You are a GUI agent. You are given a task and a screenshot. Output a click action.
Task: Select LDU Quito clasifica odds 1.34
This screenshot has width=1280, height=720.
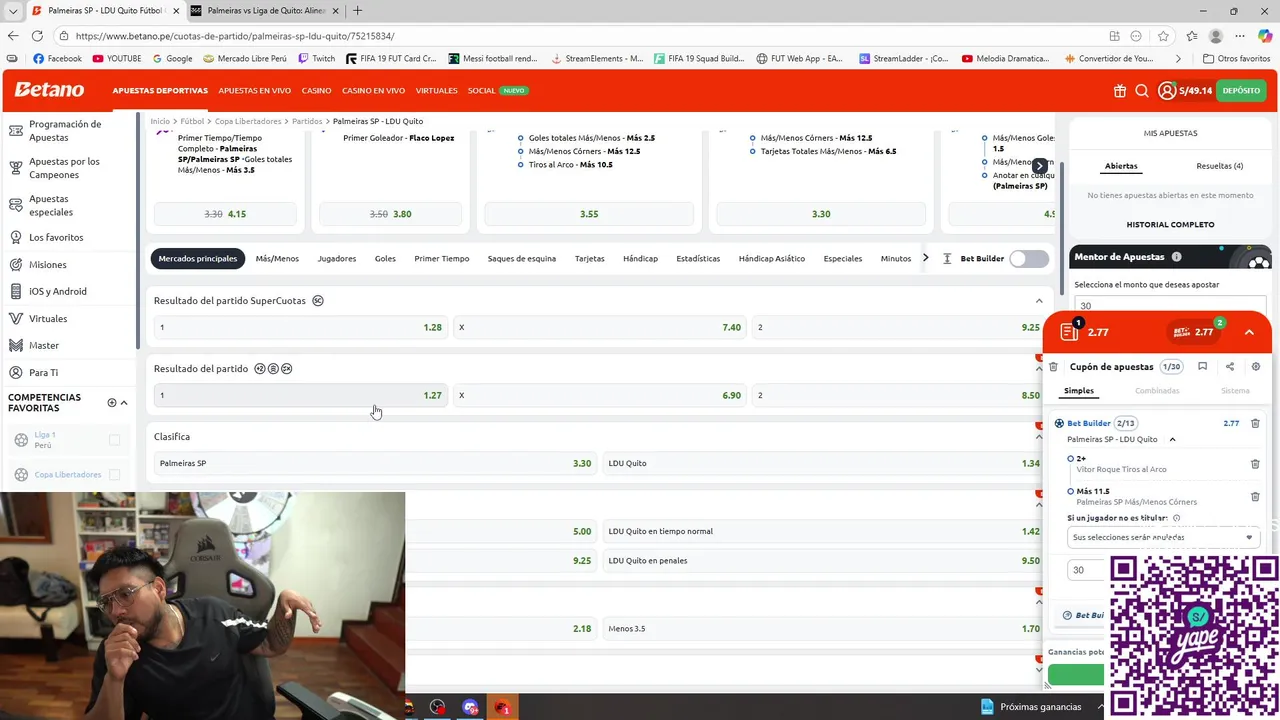824,464
